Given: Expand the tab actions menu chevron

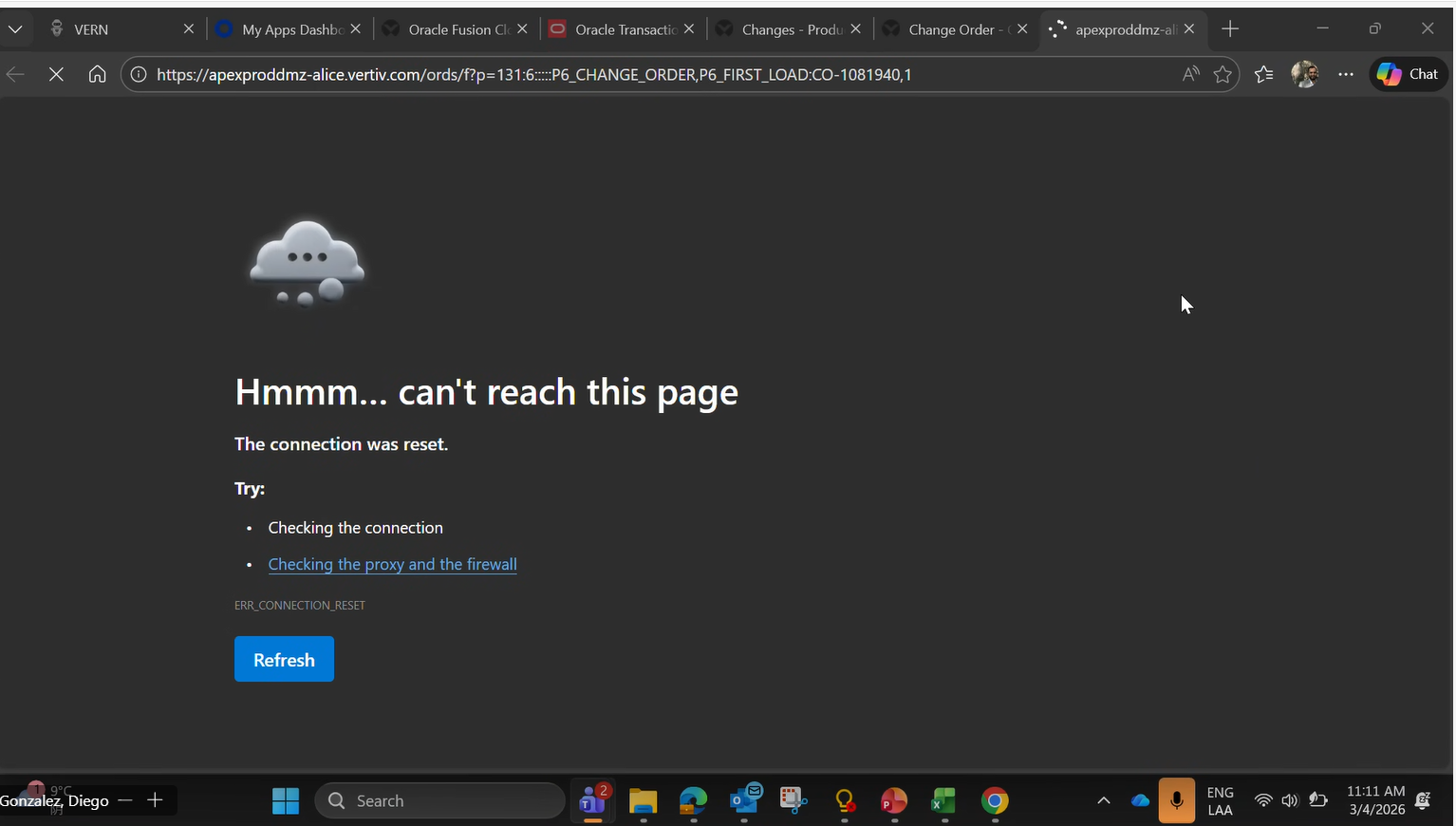Looking at the screenshot, I should tap(15, 29).
